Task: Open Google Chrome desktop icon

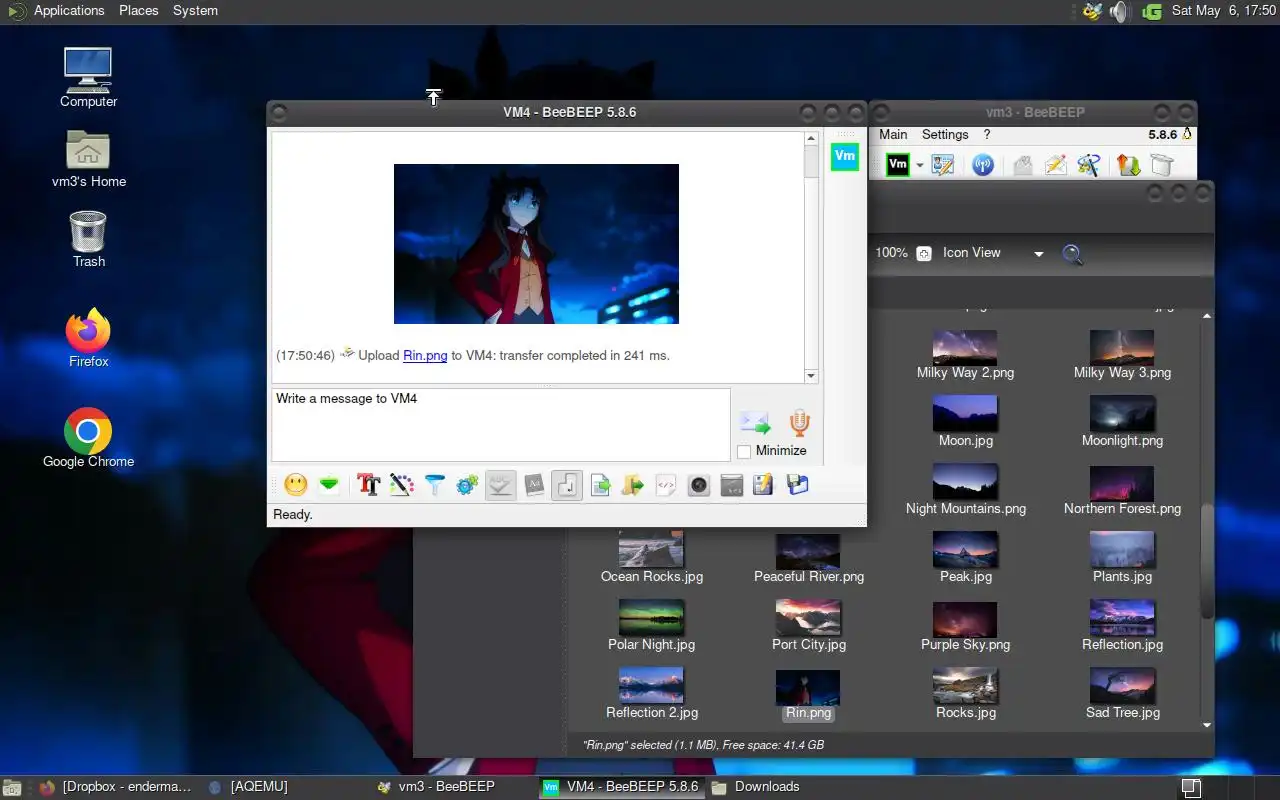Action: click(x=88, y=438)
